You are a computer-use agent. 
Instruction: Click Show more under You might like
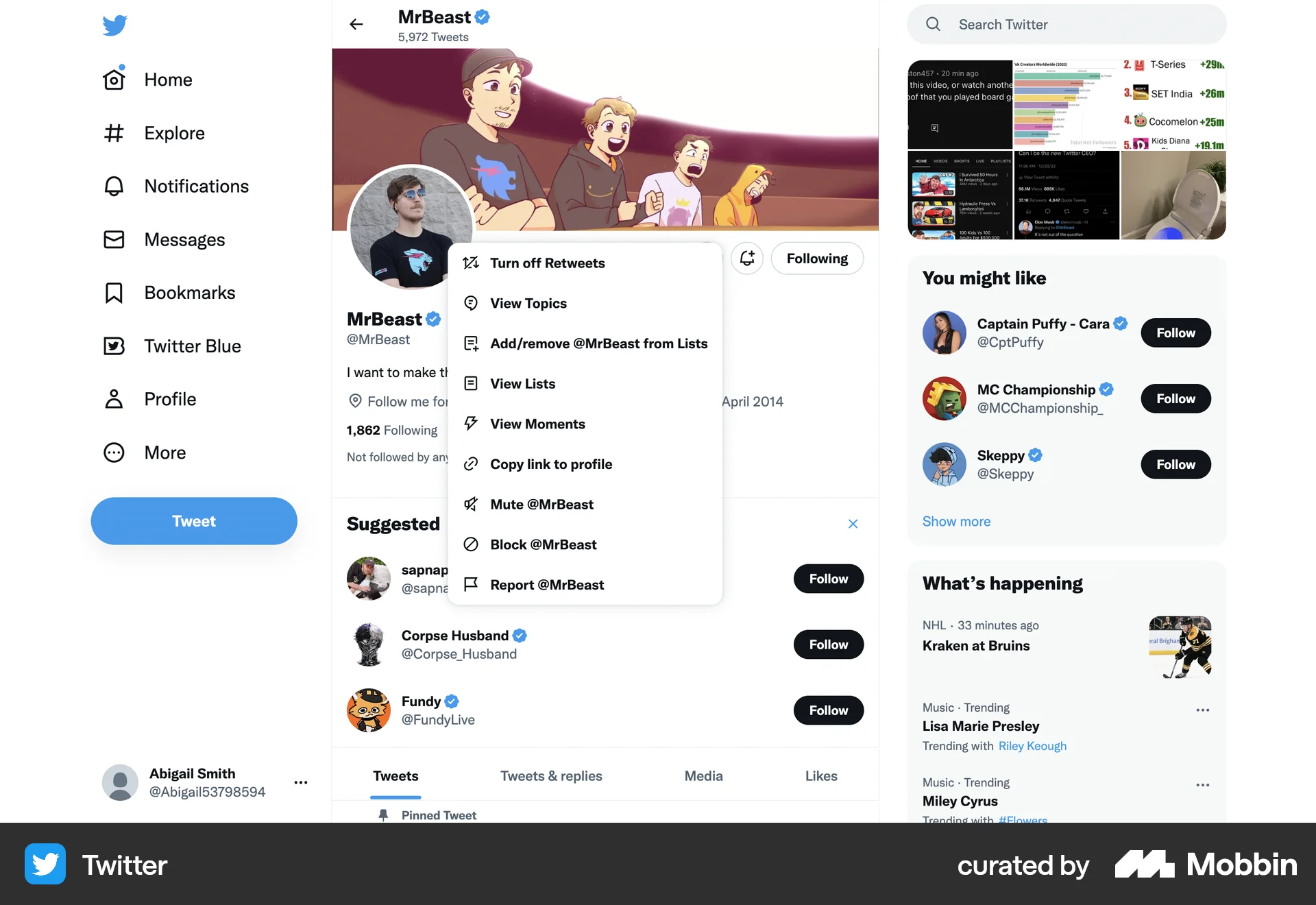tap(956, 521)
